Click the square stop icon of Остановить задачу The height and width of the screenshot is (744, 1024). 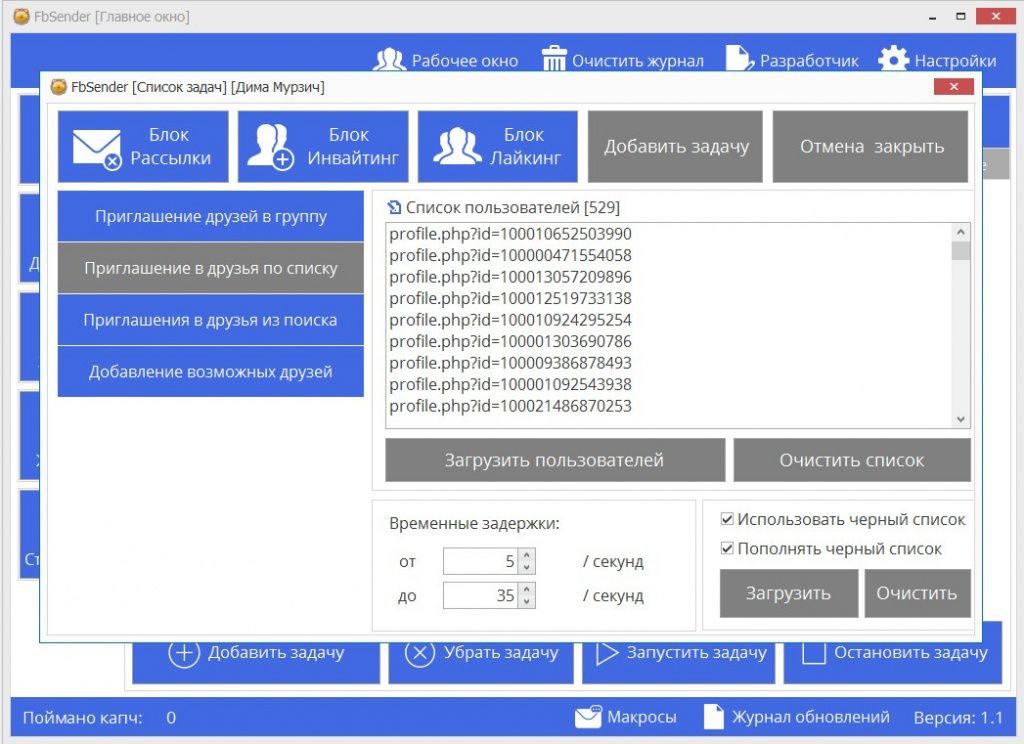pos(814,653)
